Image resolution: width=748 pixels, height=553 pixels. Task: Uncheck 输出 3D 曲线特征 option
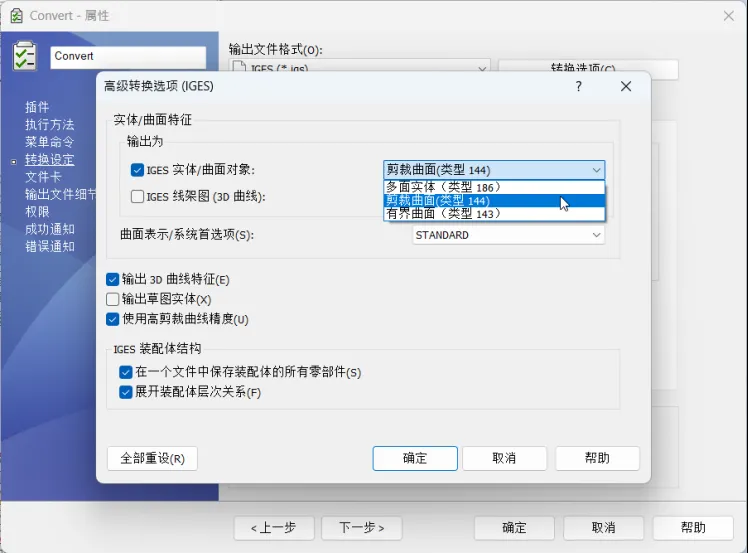coord(113,280)
